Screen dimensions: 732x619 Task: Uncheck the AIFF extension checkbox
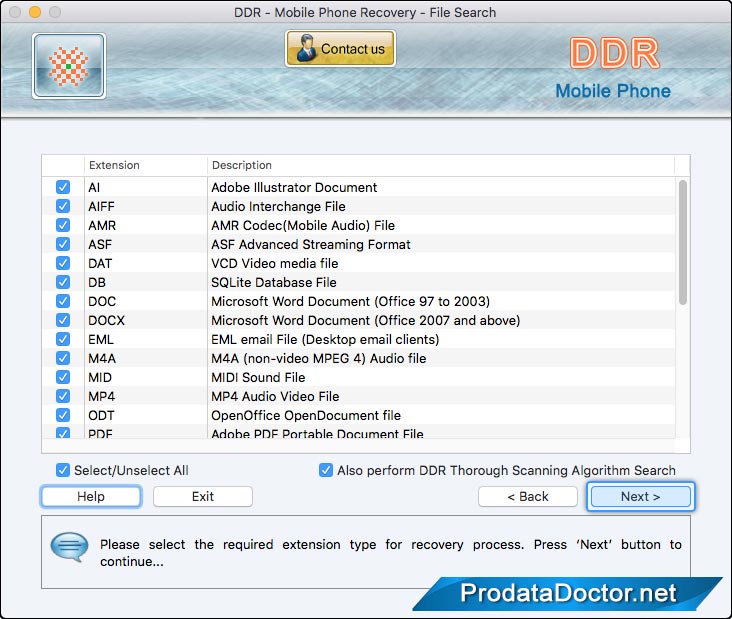point(63,206)
